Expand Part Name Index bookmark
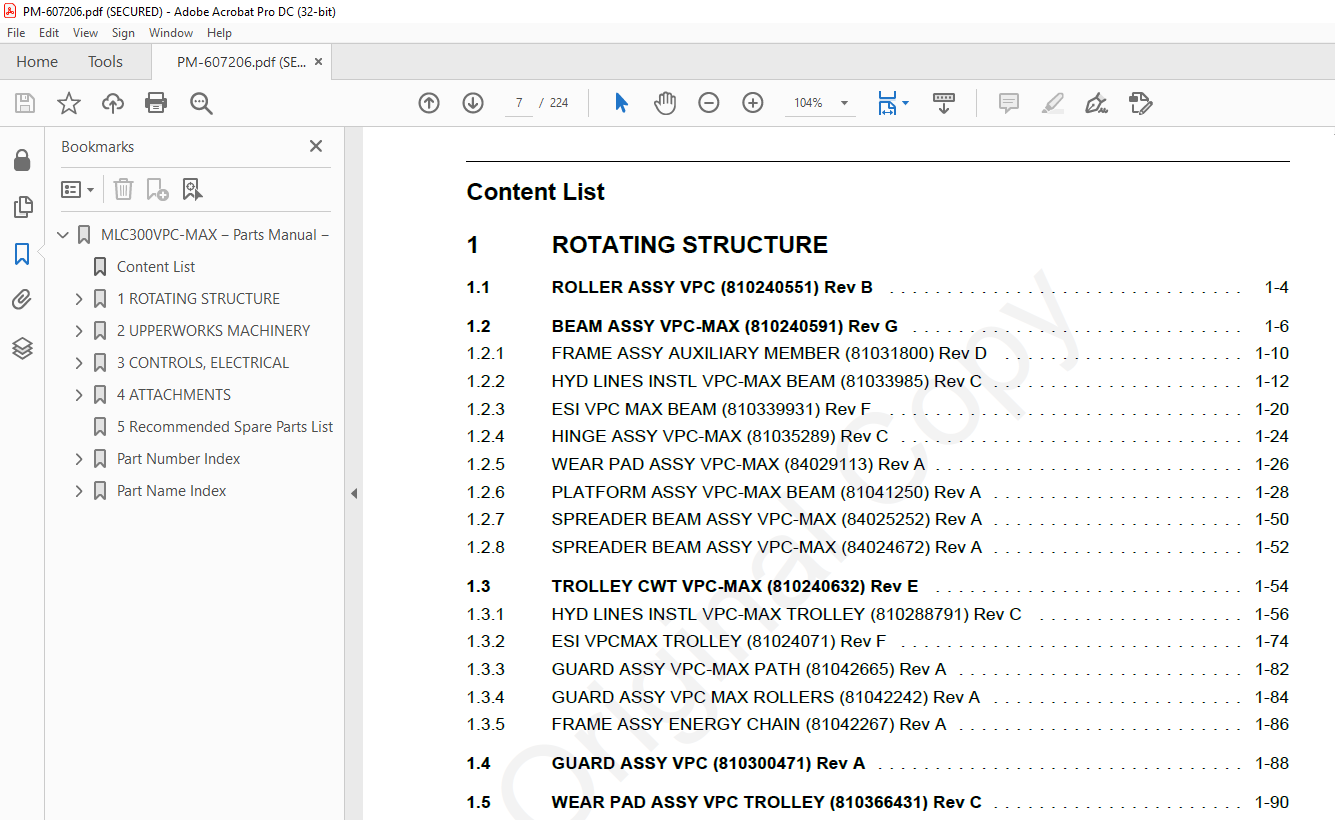1335x820 pixels. click(79, 491)
